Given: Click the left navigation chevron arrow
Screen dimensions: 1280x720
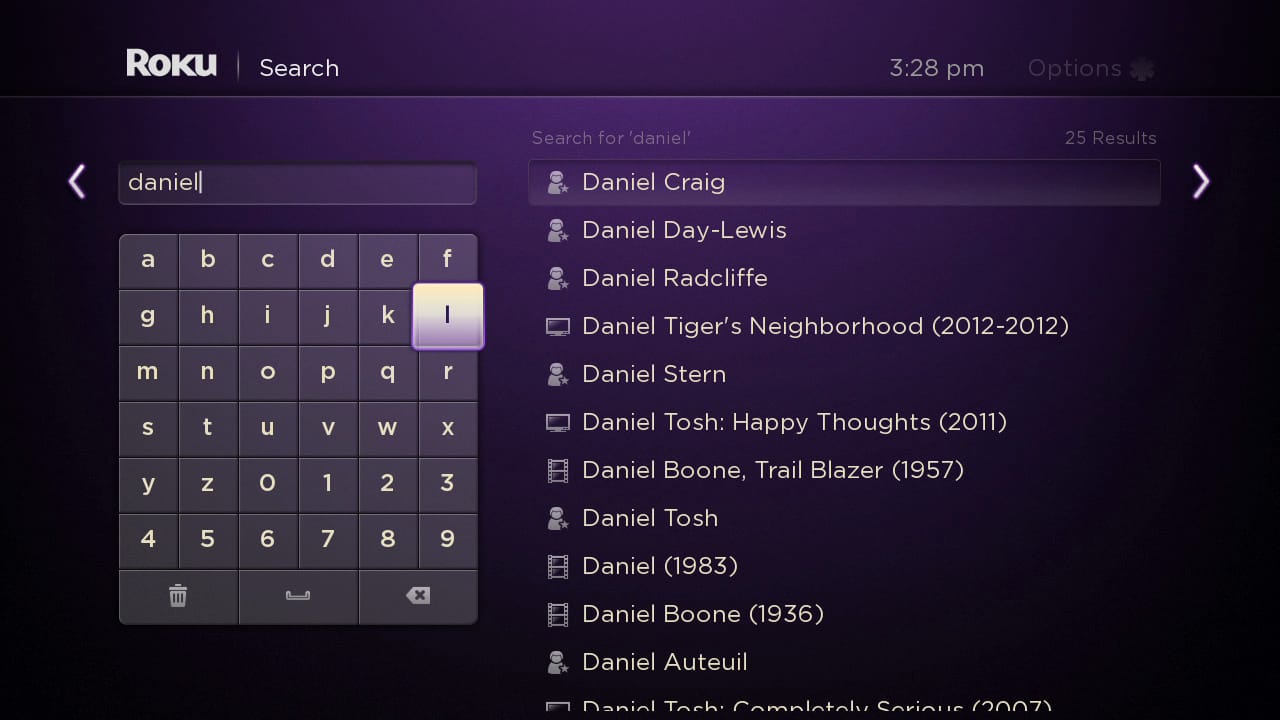Looking at the screenshot, I should (x=77, y=182).
